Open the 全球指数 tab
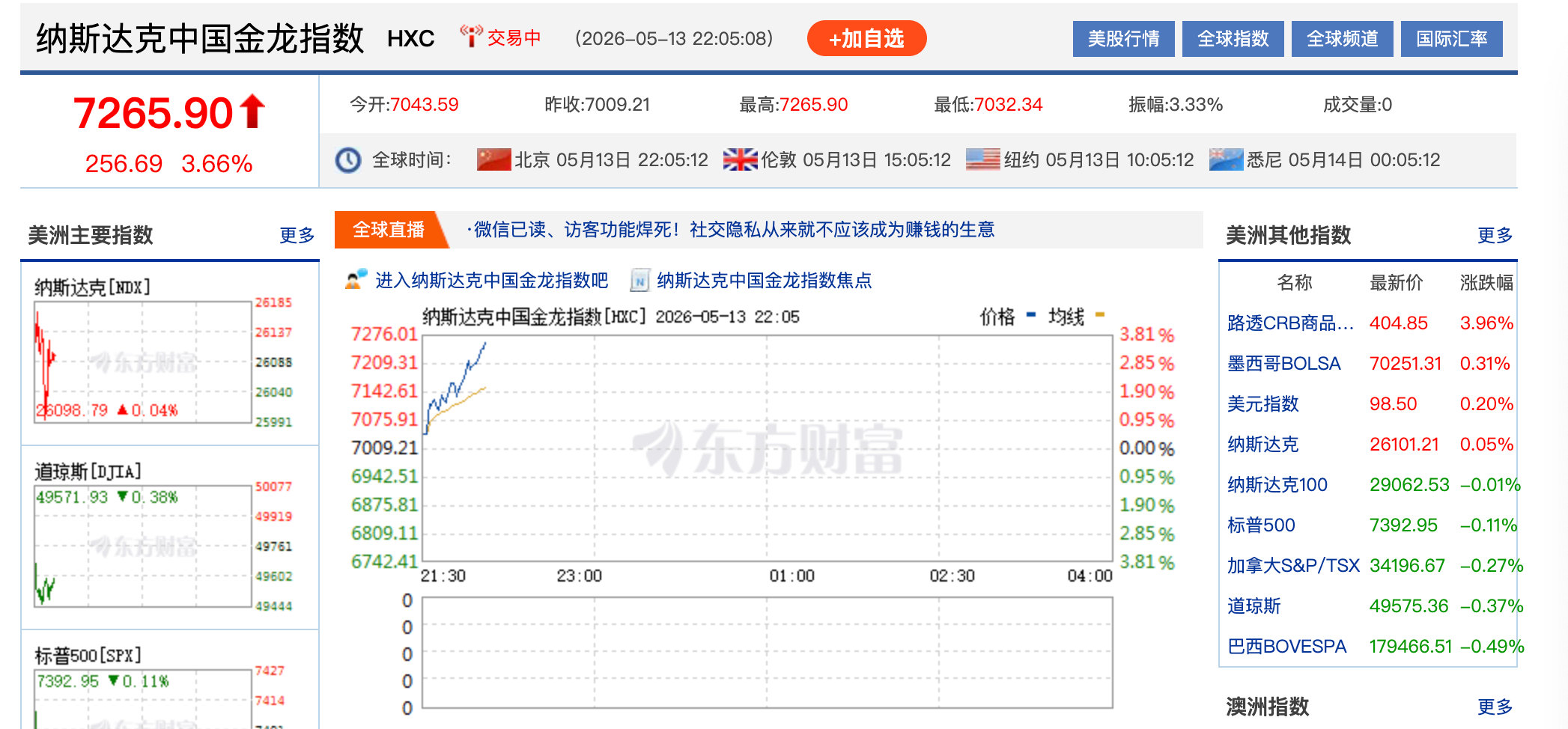The width and height of the screenshot is (1568, 729). 1233,39
